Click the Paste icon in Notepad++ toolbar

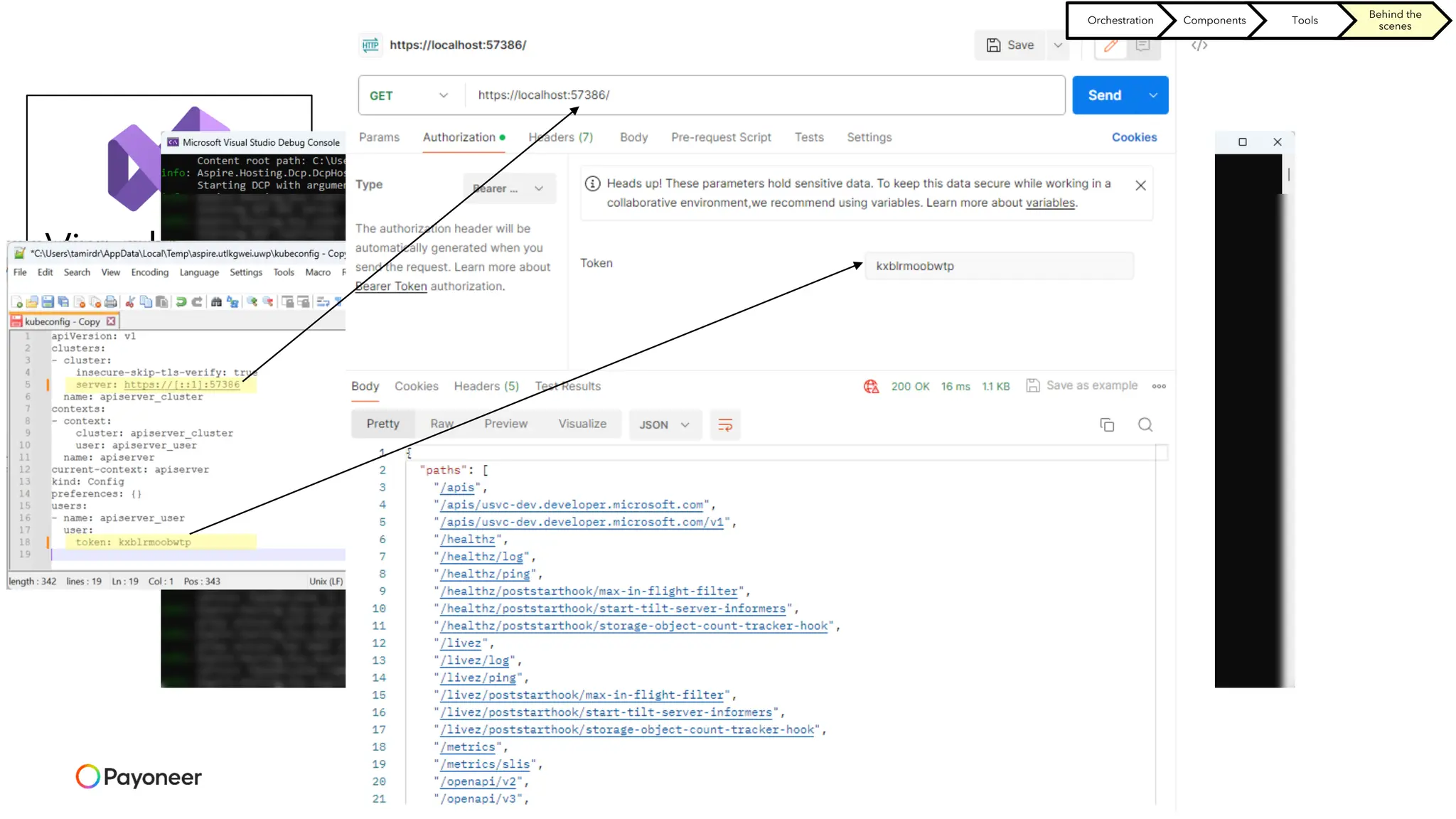tap(161, 302)
